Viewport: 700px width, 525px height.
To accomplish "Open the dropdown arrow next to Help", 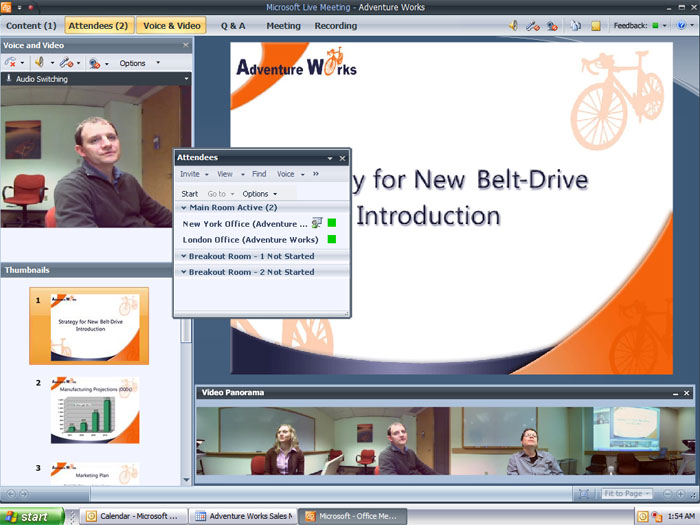I will (x=692, y=25).
